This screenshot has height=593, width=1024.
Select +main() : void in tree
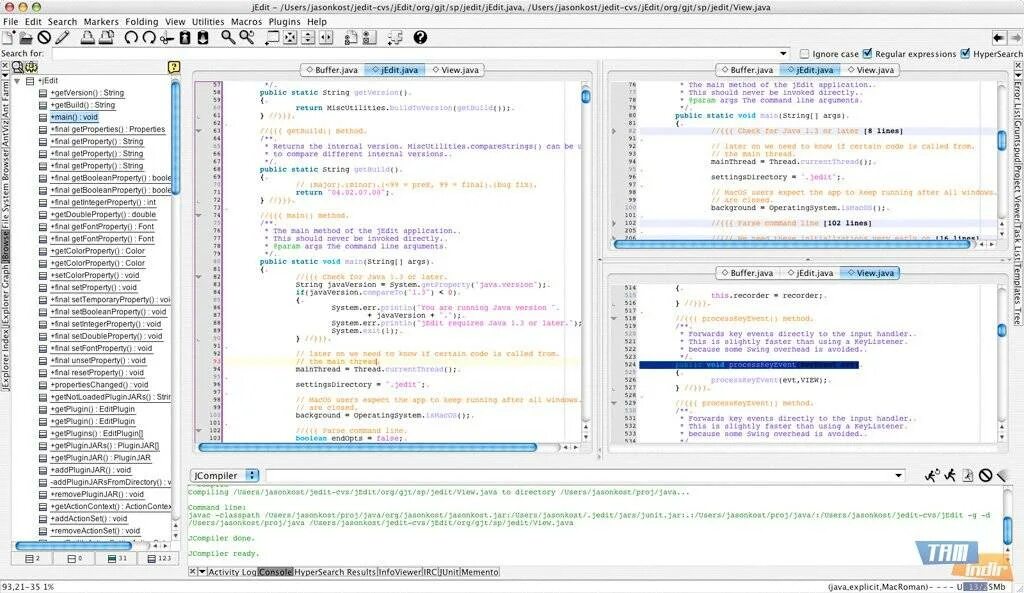click(x=74, y=118)
